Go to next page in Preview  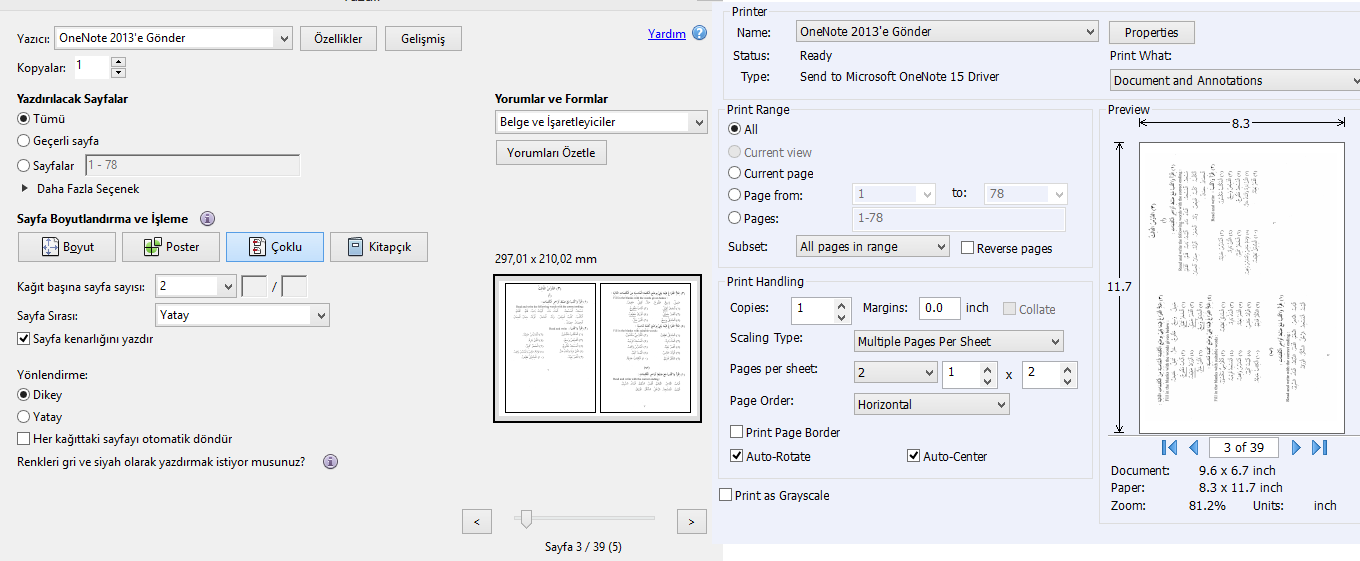[x=1296, y=447]
